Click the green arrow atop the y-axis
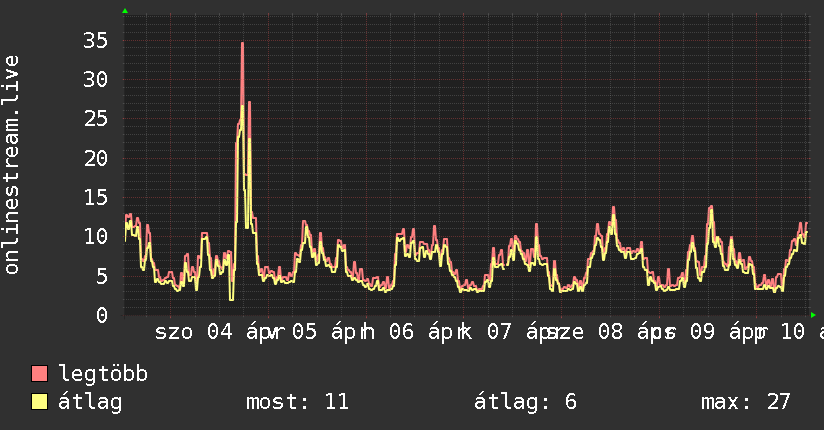824x430 pixels. pyautogui.click(x=125, y=11)
